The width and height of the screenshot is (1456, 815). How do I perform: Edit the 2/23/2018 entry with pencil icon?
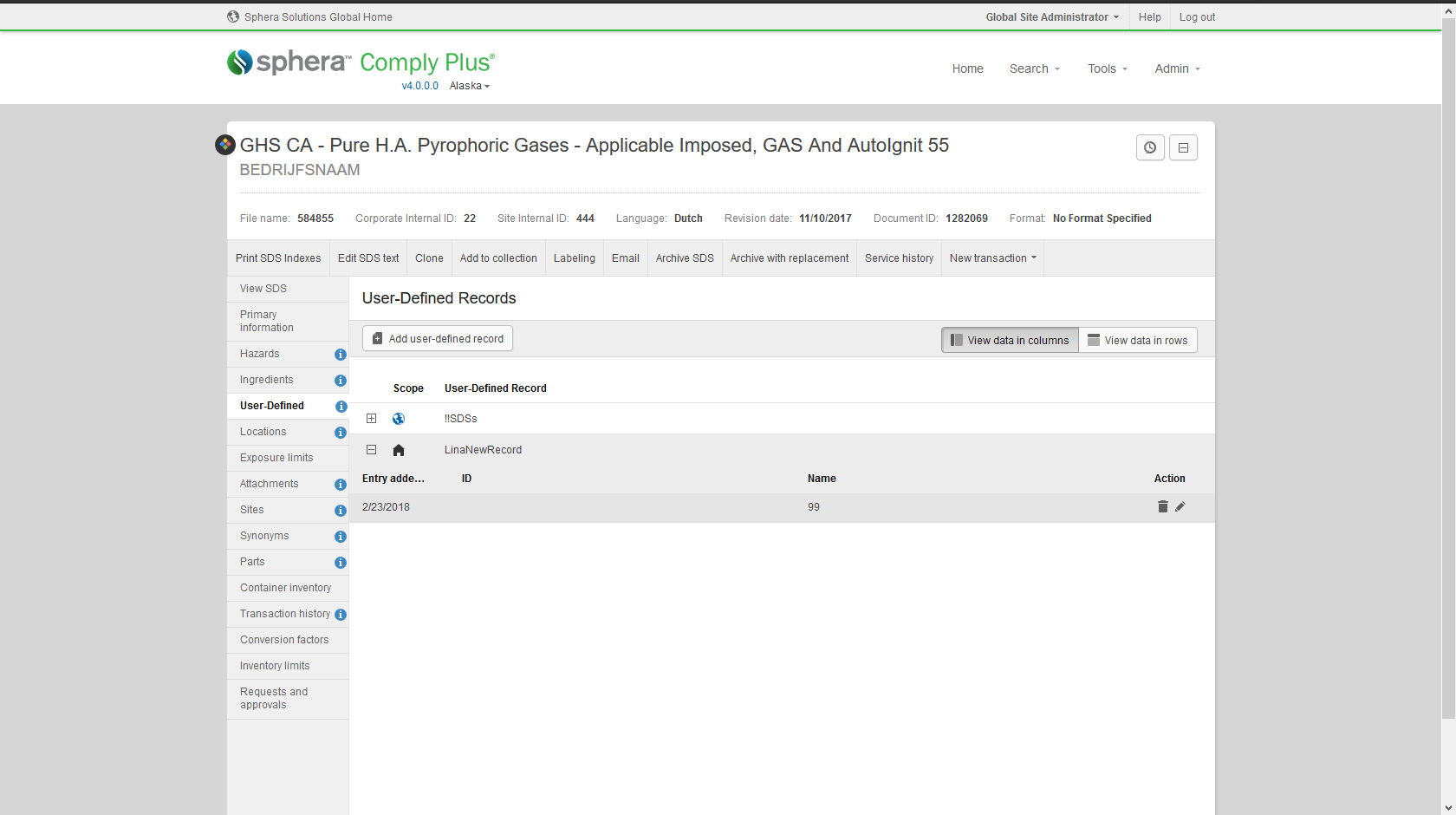1180,506
